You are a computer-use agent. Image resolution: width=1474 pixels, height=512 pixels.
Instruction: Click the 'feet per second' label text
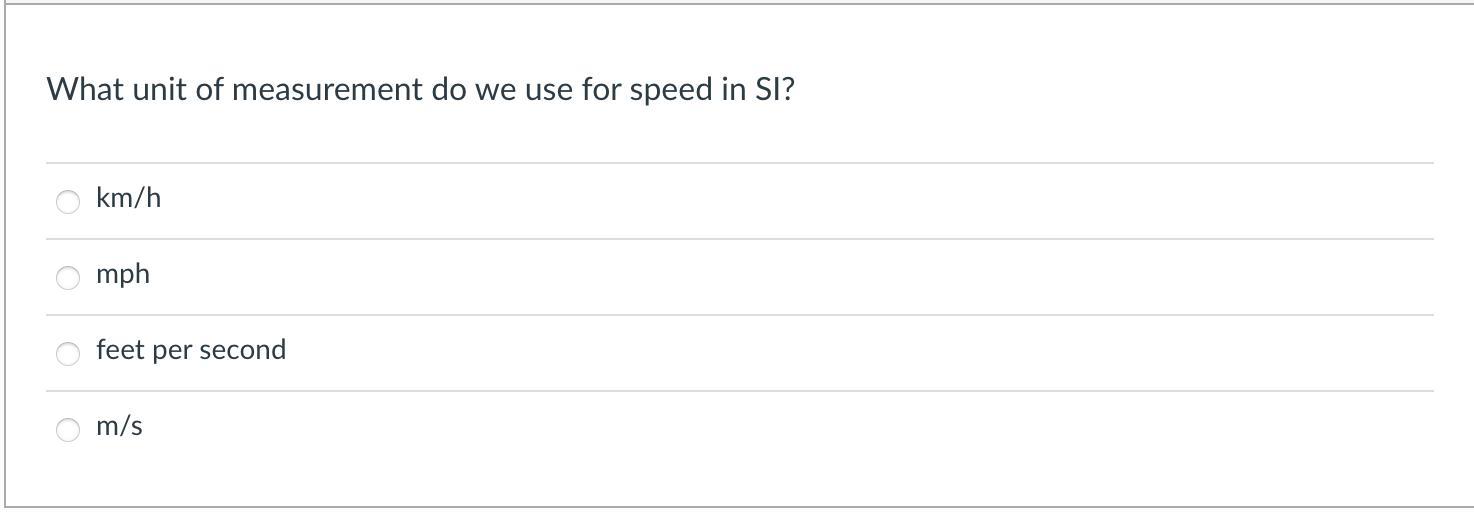[x=191, y=350]
